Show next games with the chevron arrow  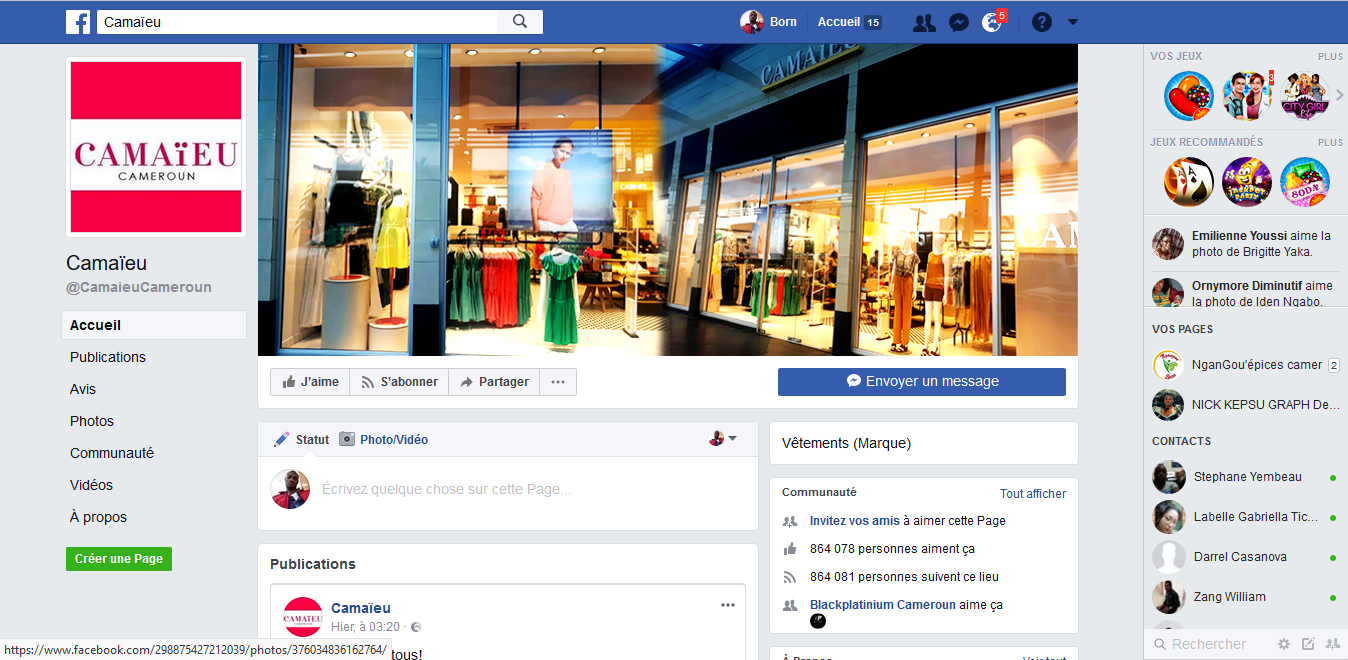(x=1340, y=95)
